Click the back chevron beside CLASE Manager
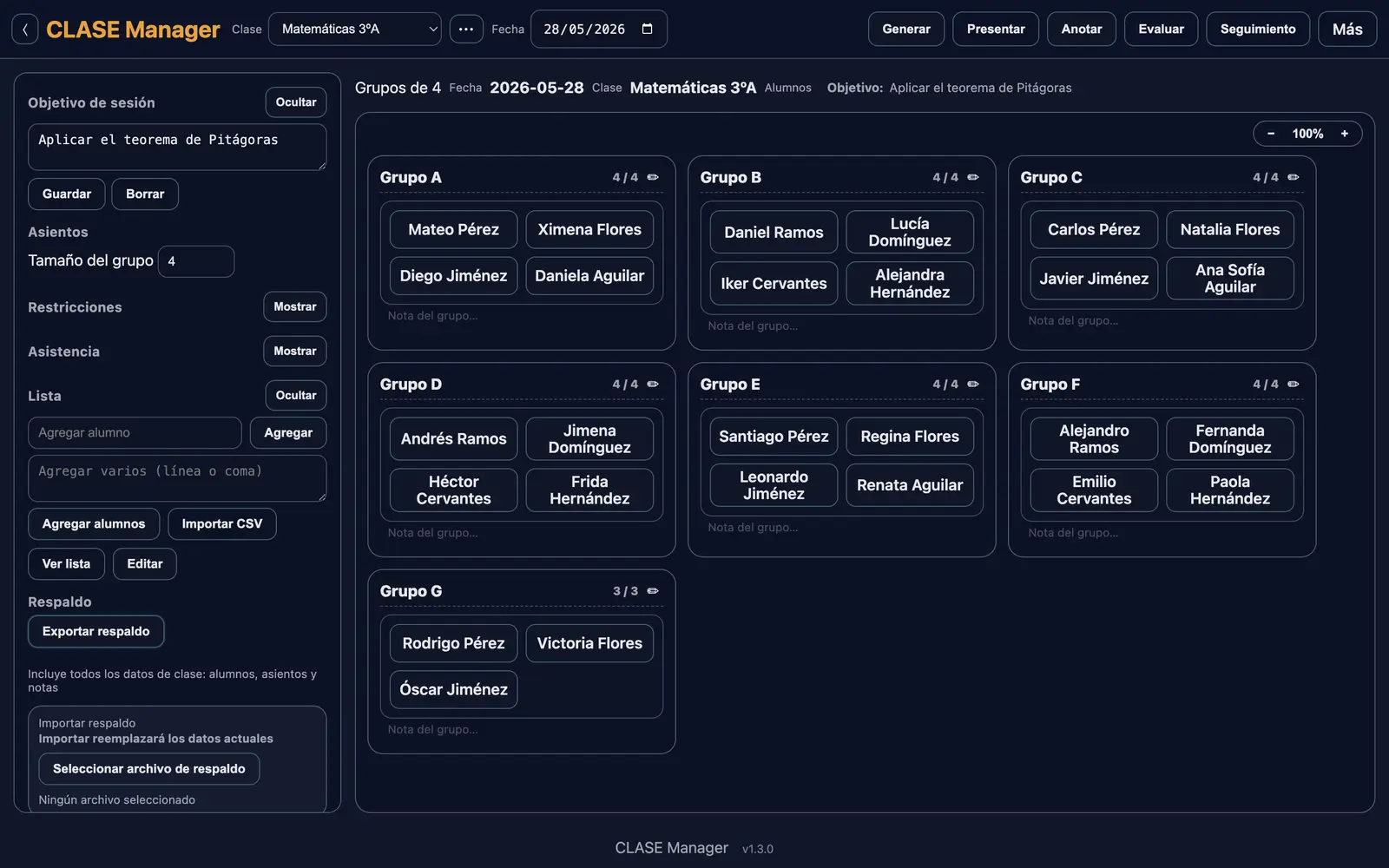 coord(25,30)
